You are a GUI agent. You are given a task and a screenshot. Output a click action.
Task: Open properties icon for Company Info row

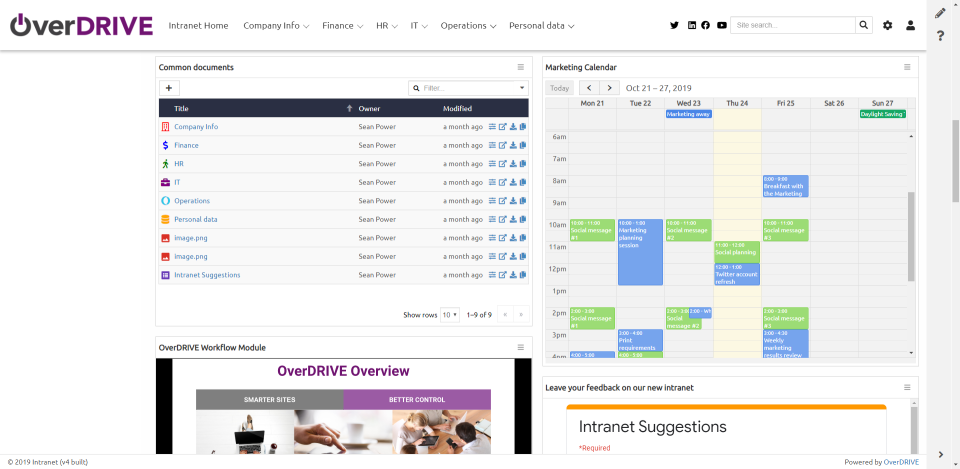coord(492,127)
